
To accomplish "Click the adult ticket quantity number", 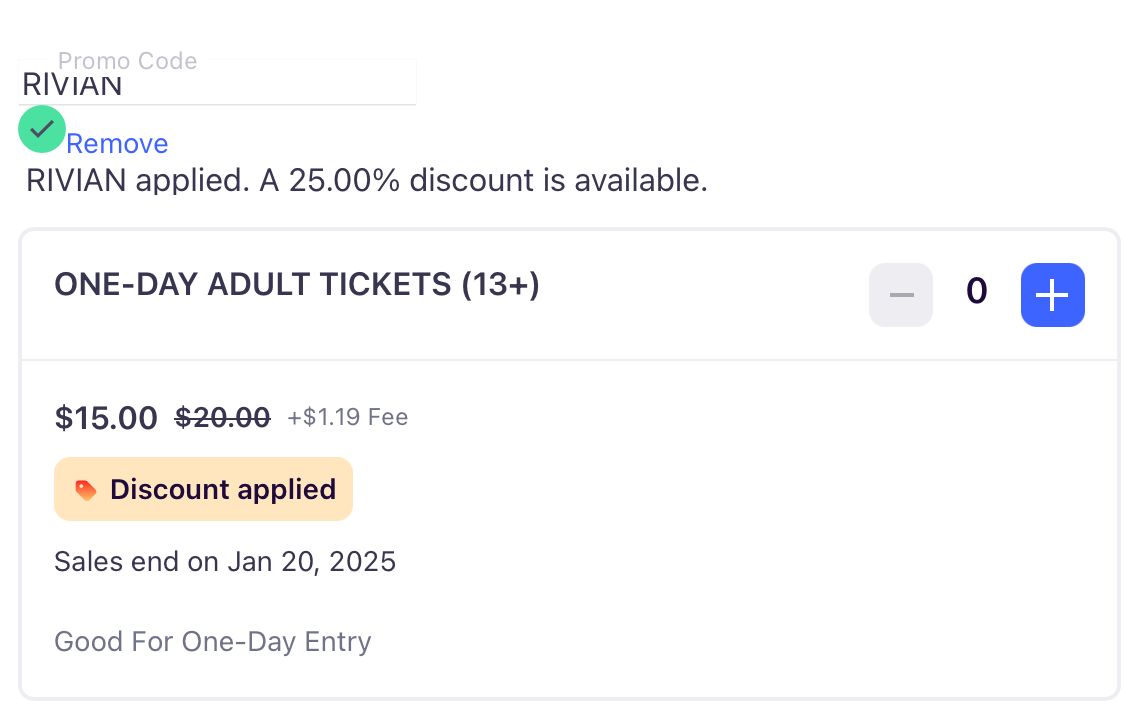I will (x=976, y=291).
